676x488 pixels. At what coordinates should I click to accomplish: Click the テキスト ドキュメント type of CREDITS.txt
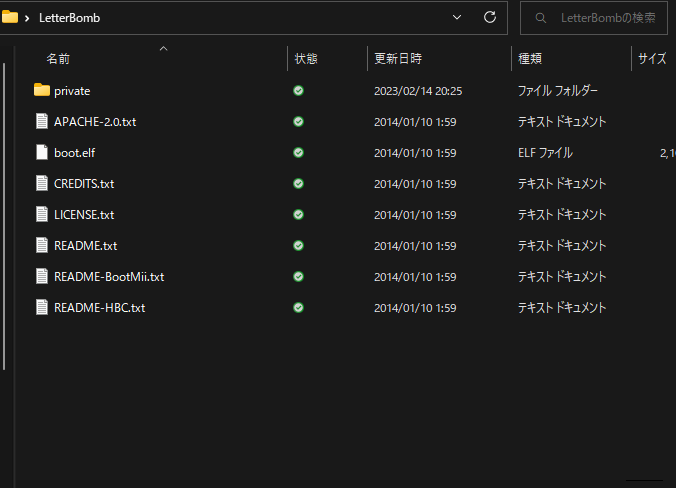pyautogui.click(x=562, y=184)
